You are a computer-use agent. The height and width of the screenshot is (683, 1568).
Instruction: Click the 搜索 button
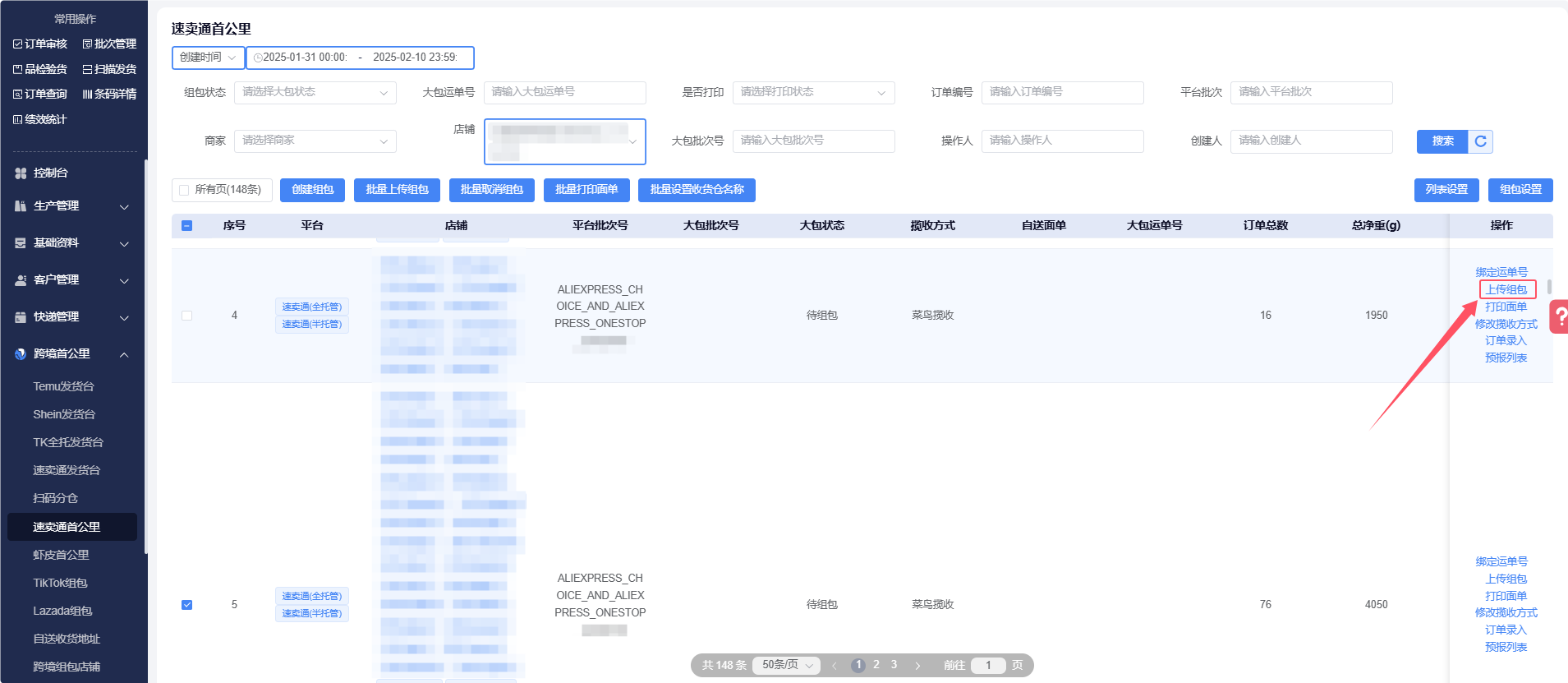click(1443, 141)
